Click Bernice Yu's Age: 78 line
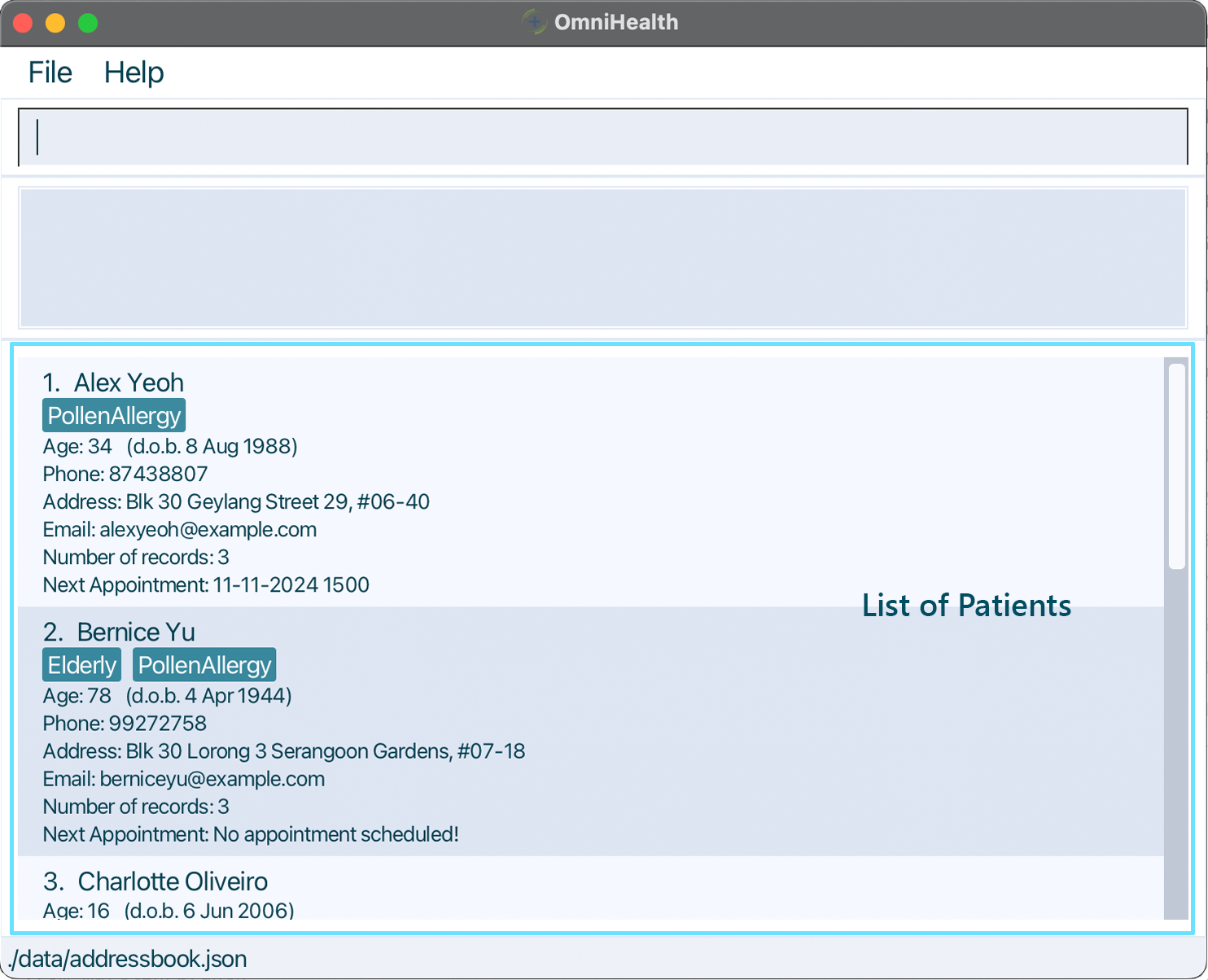 pos(167,695)
